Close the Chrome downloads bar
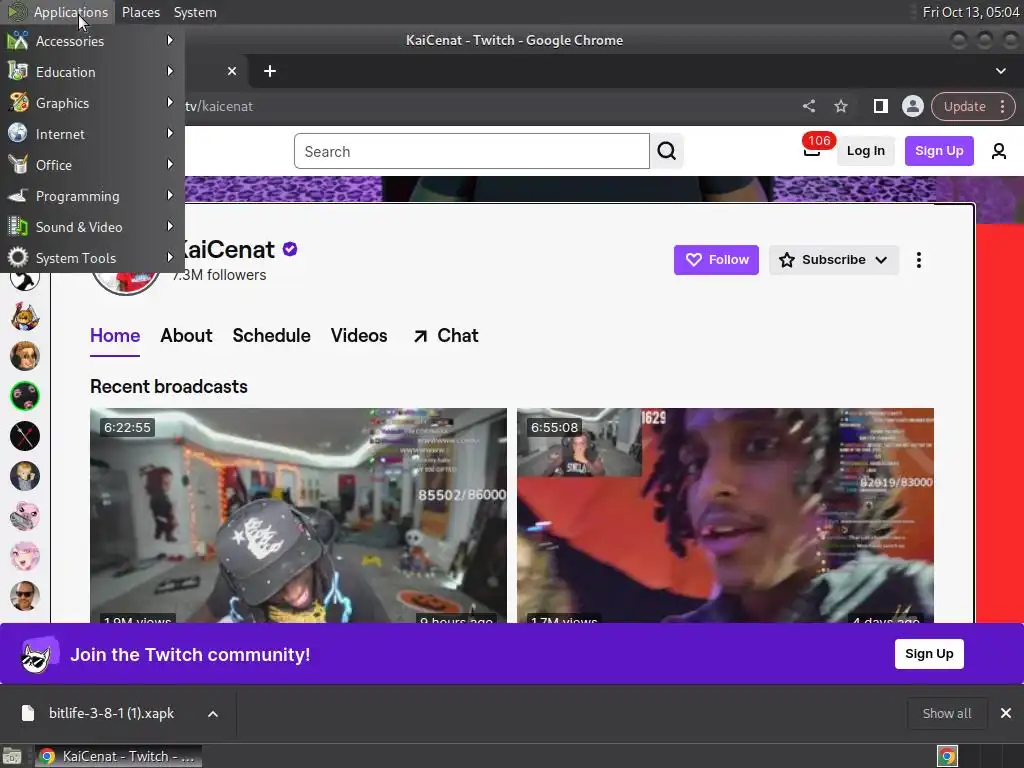1024x768 pixels. point(1006,713)
